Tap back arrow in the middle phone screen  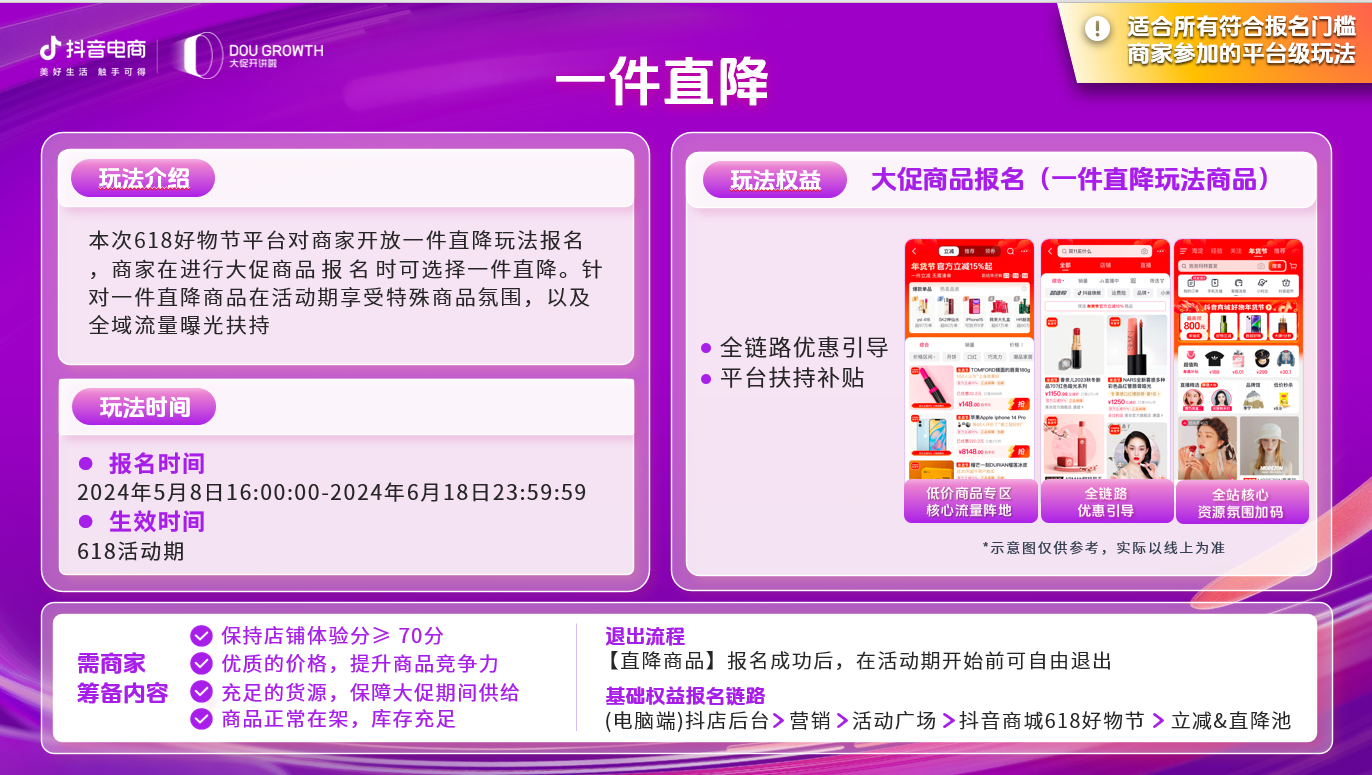point(1050,251)
